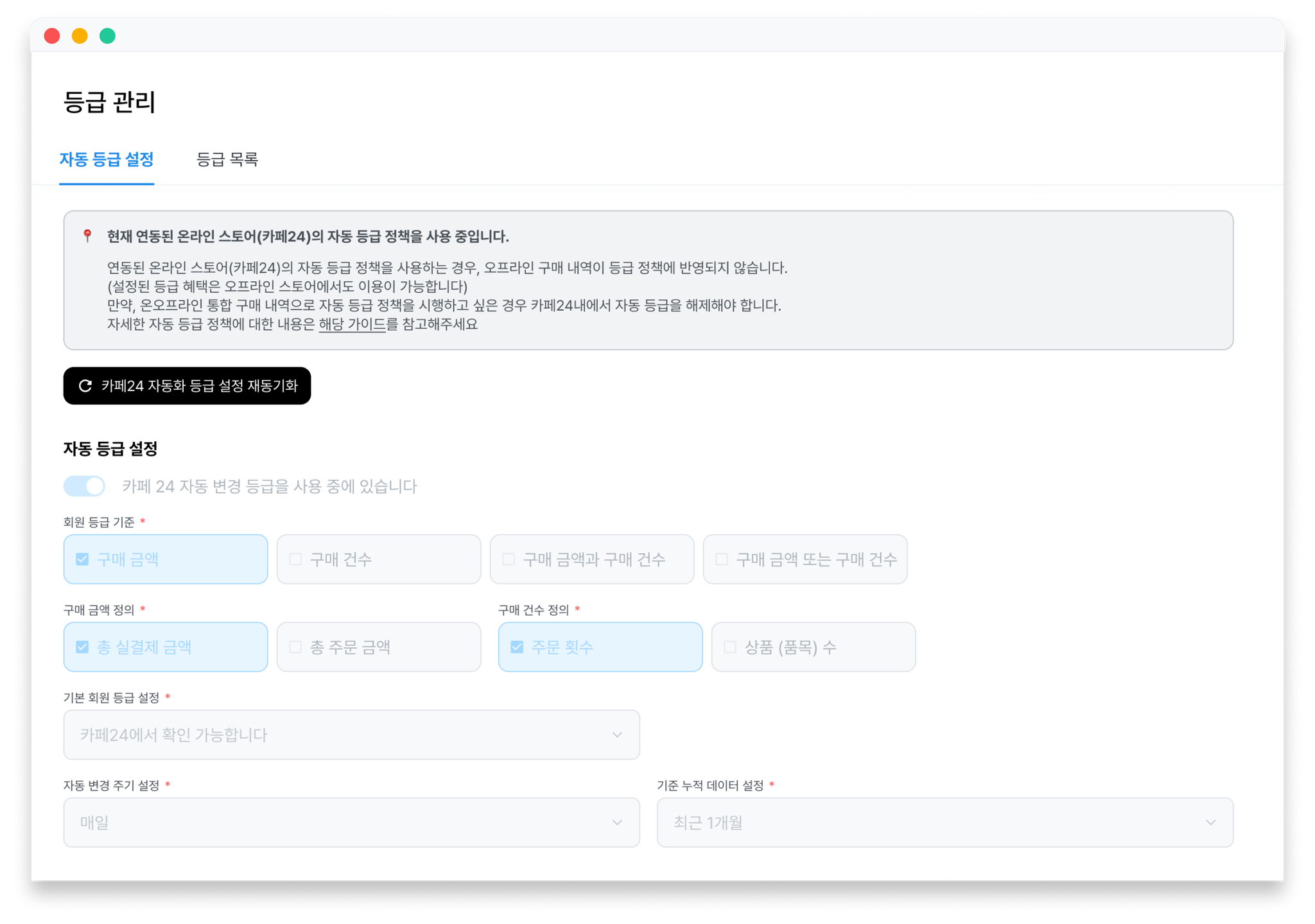Click the chevron arrow in the 매일 dropdown
1315x924 pixels.
coord(617,823)
